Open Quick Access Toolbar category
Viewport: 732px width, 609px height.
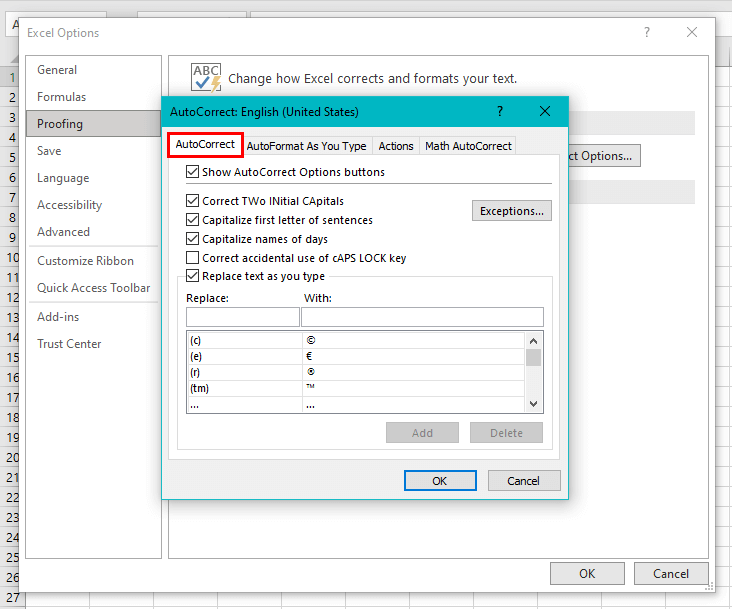93,288
